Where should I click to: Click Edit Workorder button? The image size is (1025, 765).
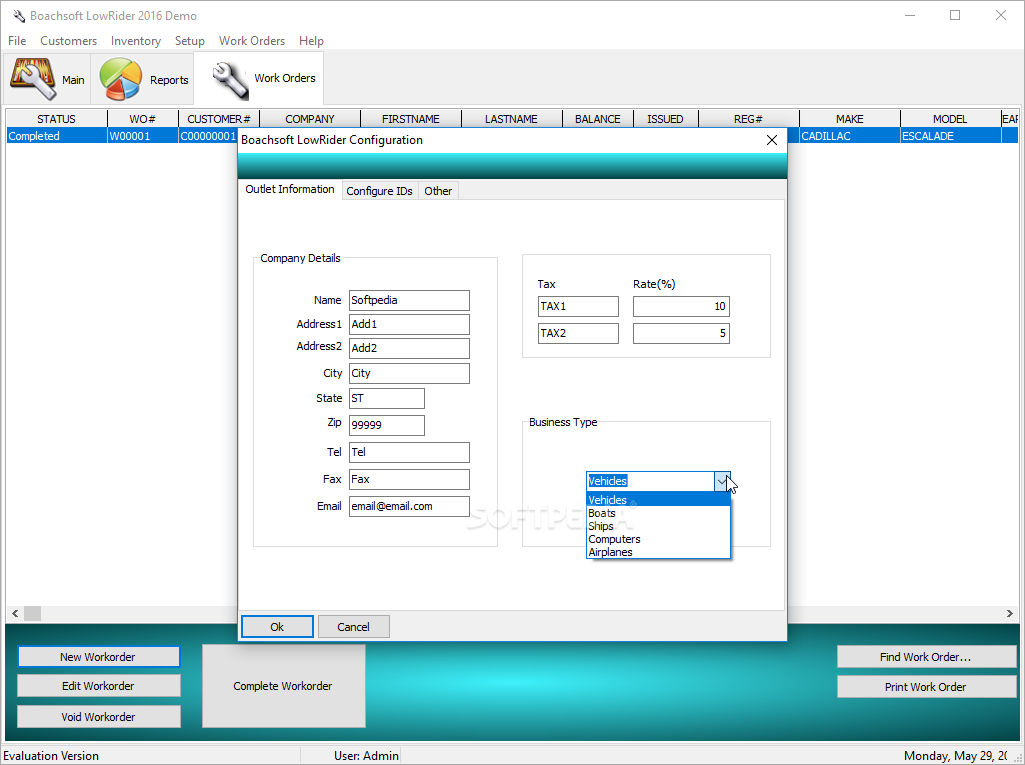98,686
